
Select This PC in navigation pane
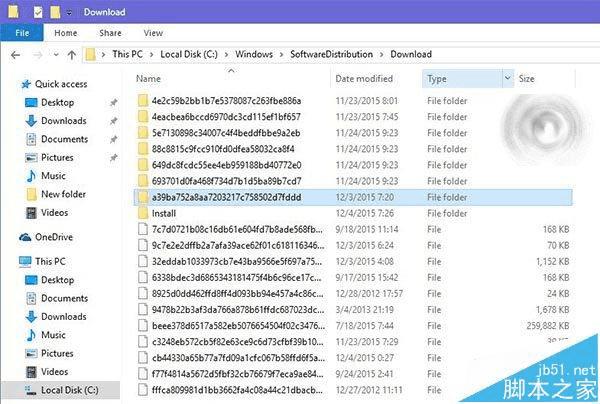50,262
